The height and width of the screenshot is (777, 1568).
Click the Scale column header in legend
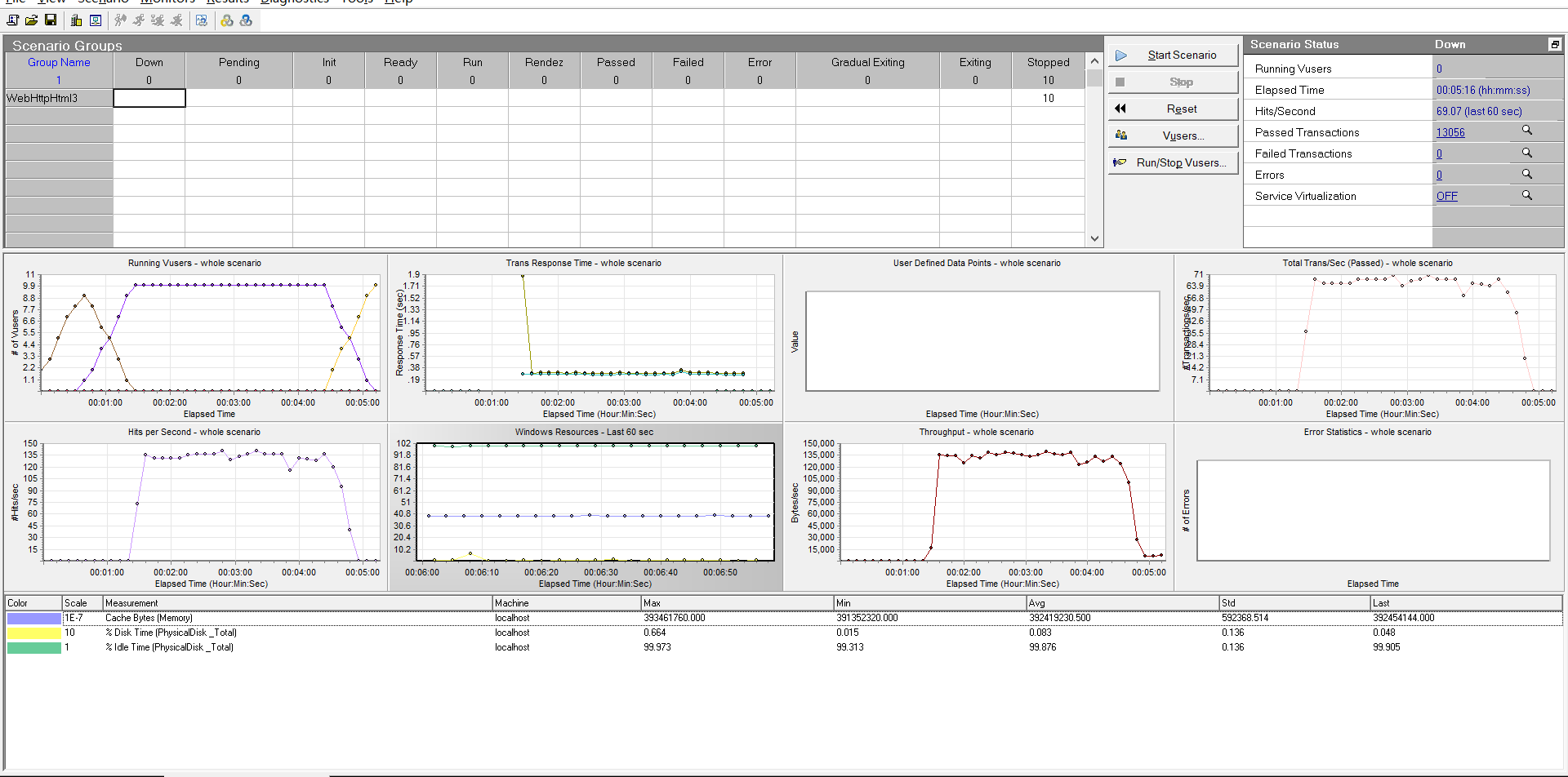[x=82, y=603]
